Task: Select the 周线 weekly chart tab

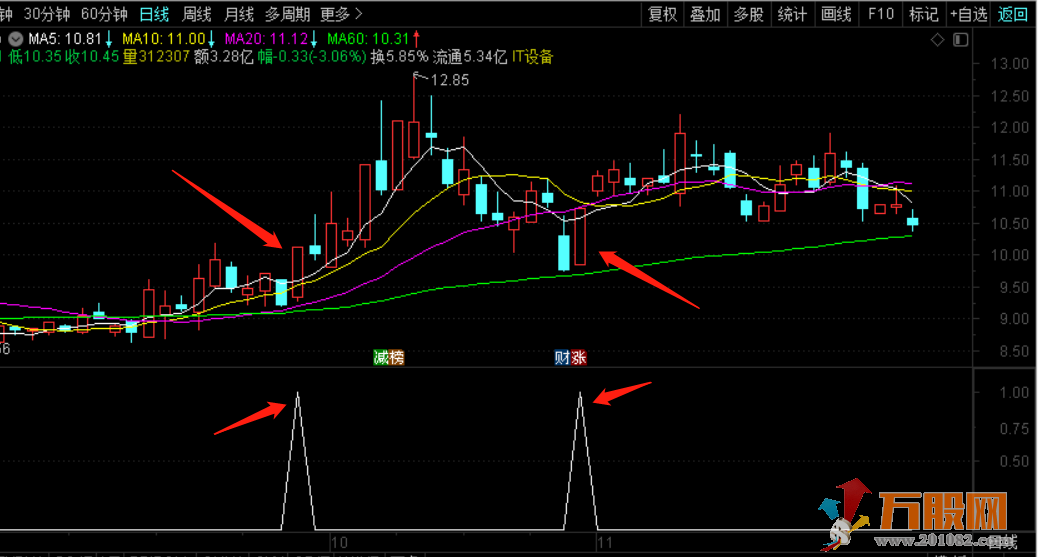Action: (x=197, y=14)
